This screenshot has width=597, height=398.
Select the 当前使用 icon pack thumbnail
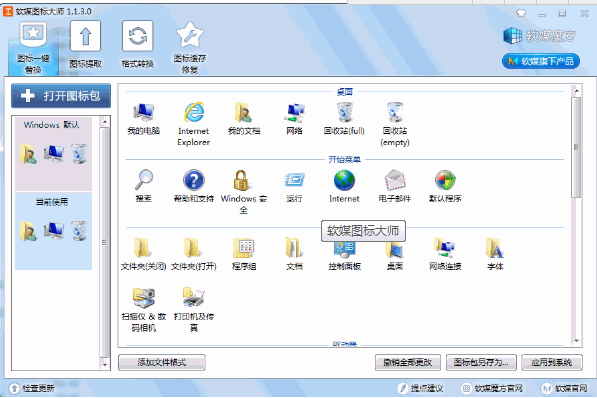tap(53, 231)
